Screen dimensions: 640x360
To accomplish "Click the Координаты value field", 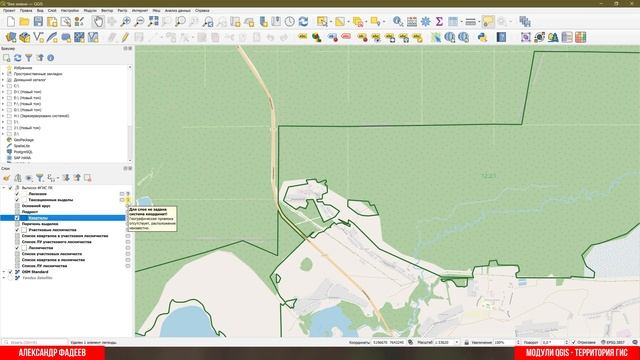I will coord(389,342).
